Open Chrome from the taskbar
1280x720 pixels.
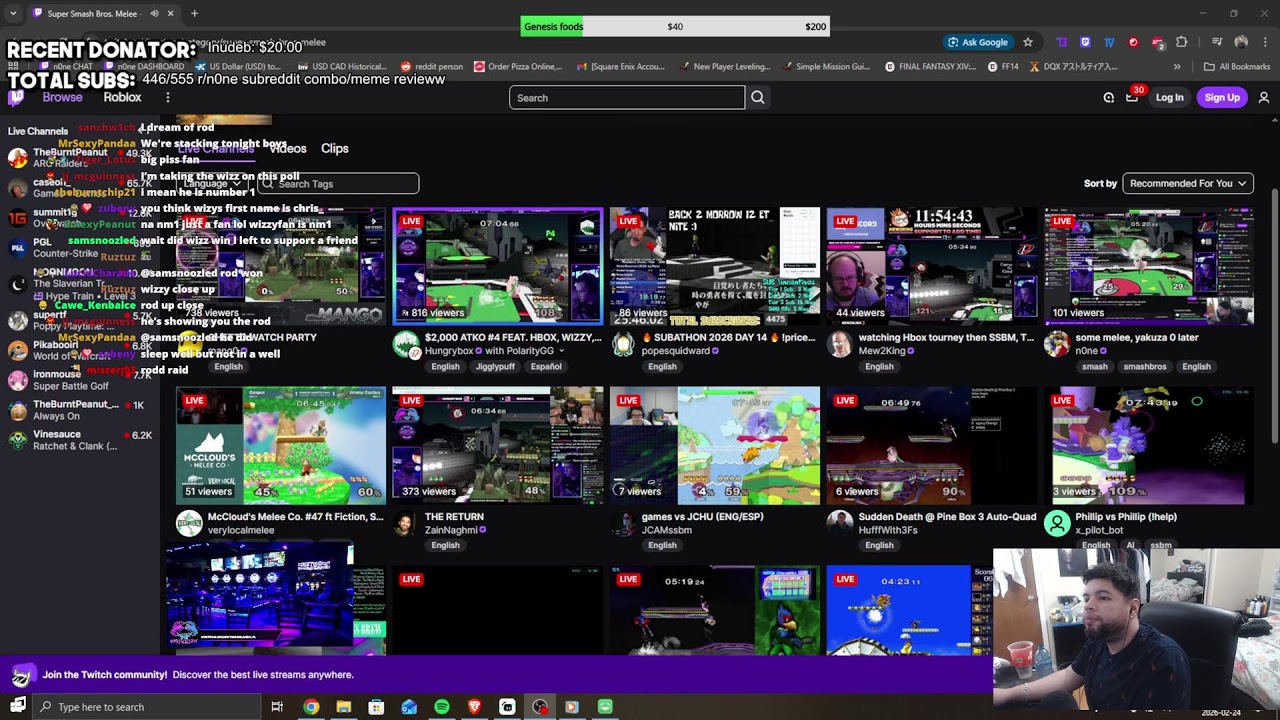pyautogui.click(x=311, y=707)
